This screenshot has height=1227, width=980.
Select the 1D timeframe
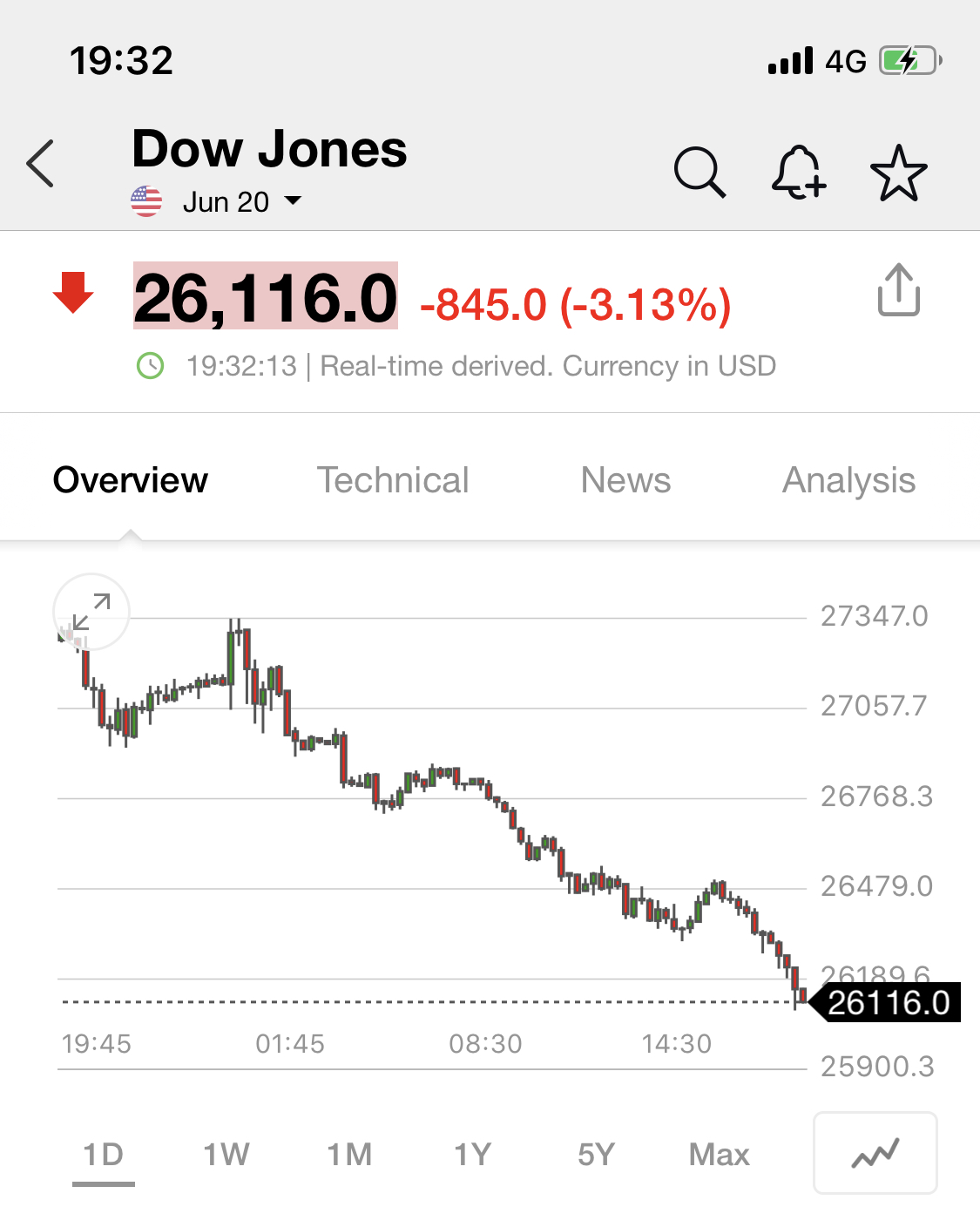pos(104,1155)
